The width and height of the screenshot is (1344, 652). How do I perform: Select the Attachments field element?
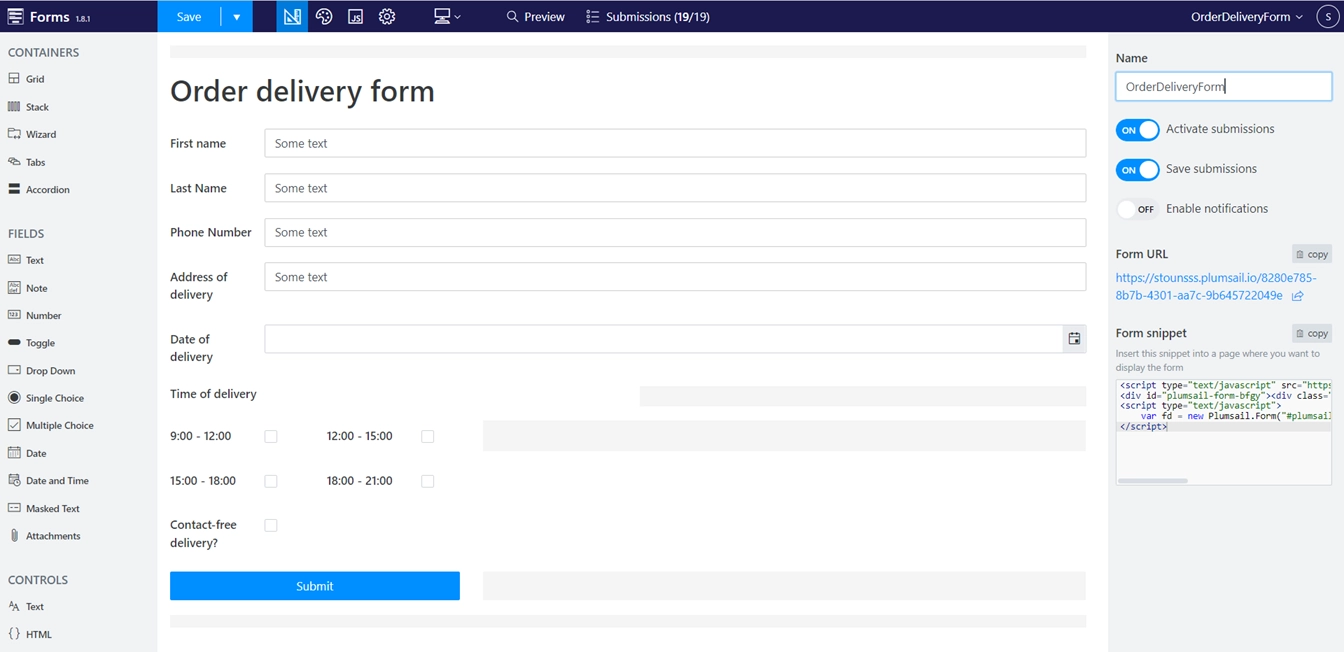(x=44, y=536)
